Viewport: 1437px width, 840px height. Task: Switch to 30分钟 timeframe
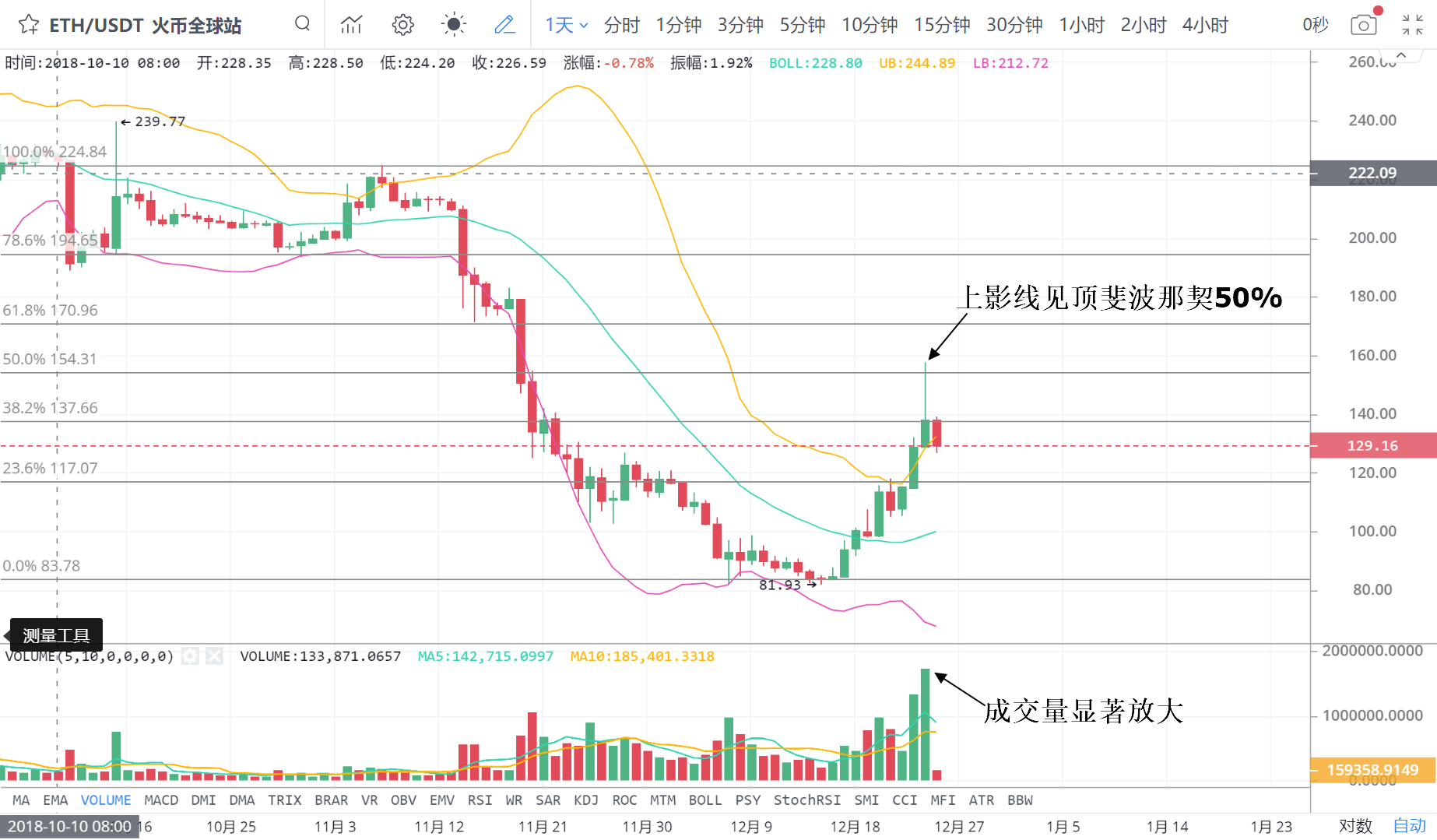click(x=1014, y=25)
